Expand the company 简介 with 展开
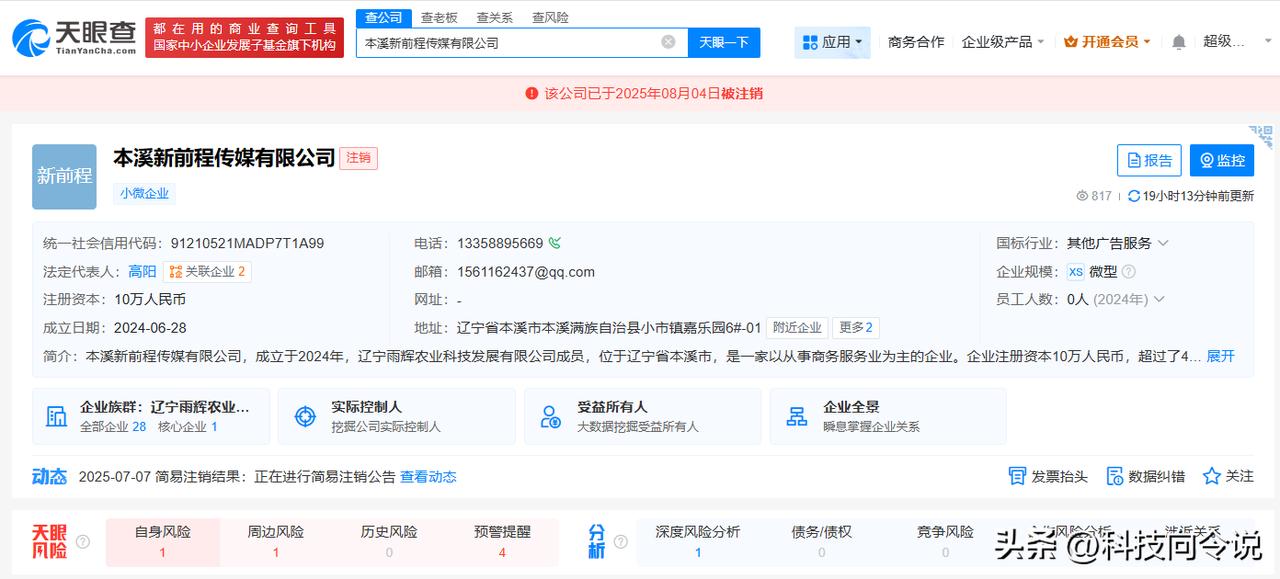1280x579 pixels. 1221,356
